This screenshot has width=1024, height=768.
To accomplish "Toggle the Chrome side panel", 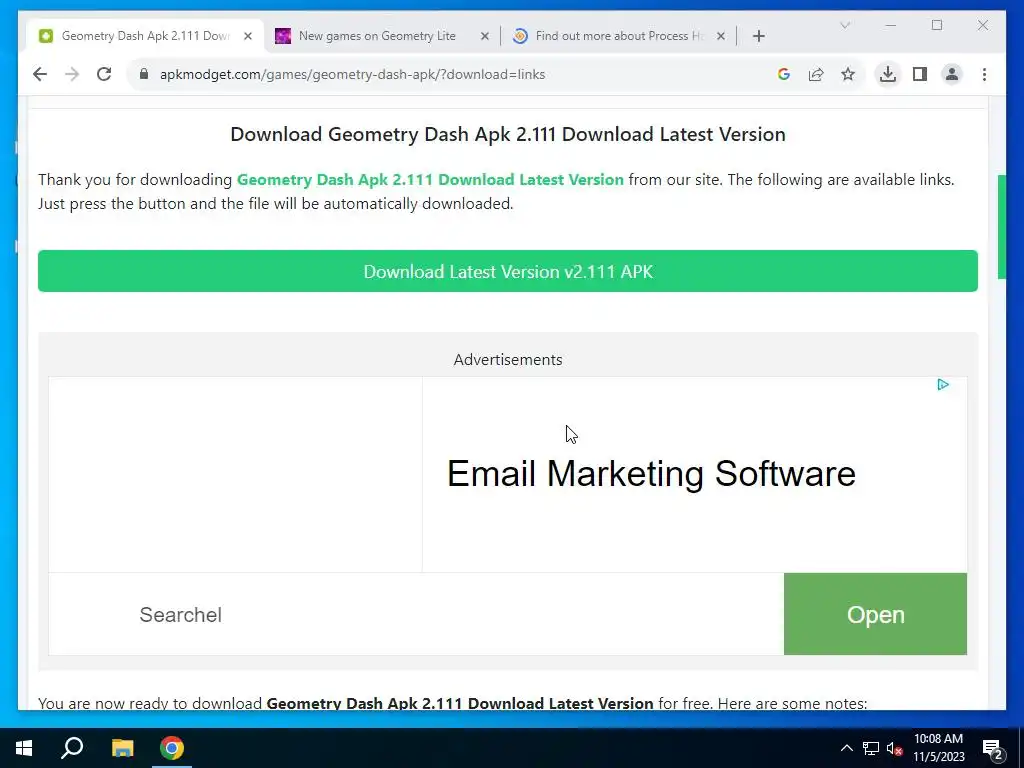I will click(x=920, y=74).
